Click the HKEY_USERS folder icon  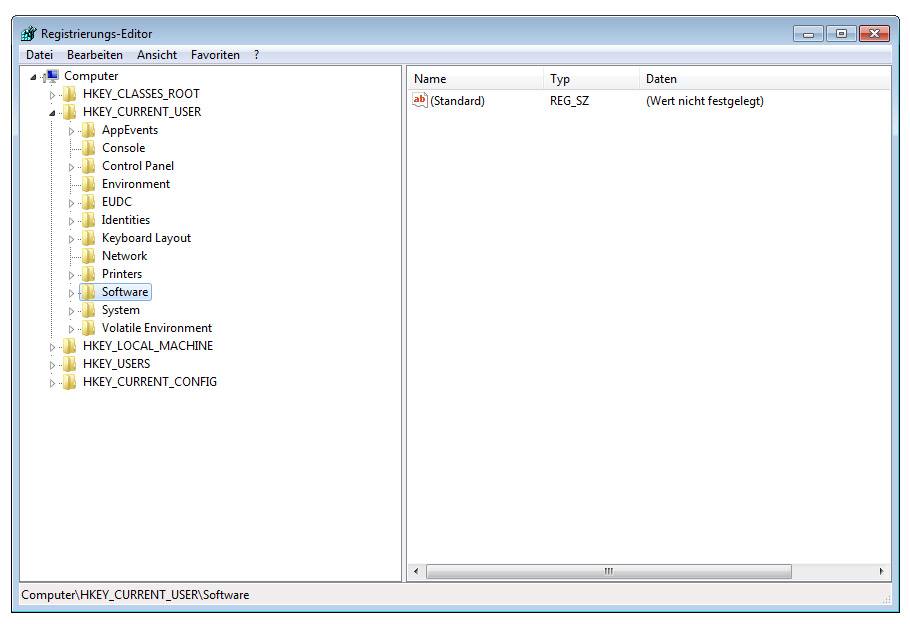(69, 364)
